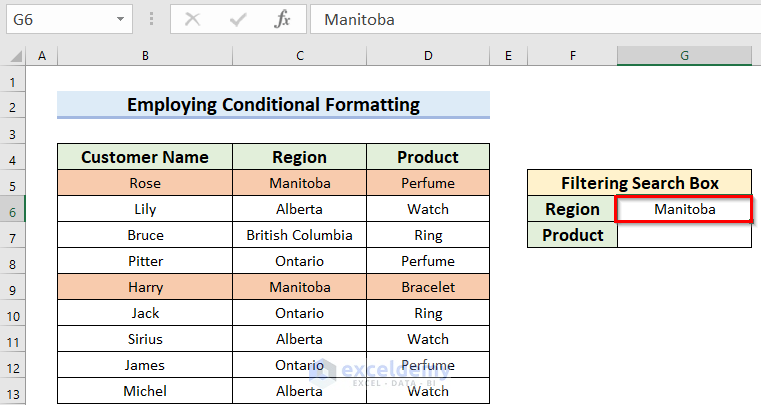Click the Cancel (X) formula bar icon
The height and width of the screenshot is (405, 761).
193,19
